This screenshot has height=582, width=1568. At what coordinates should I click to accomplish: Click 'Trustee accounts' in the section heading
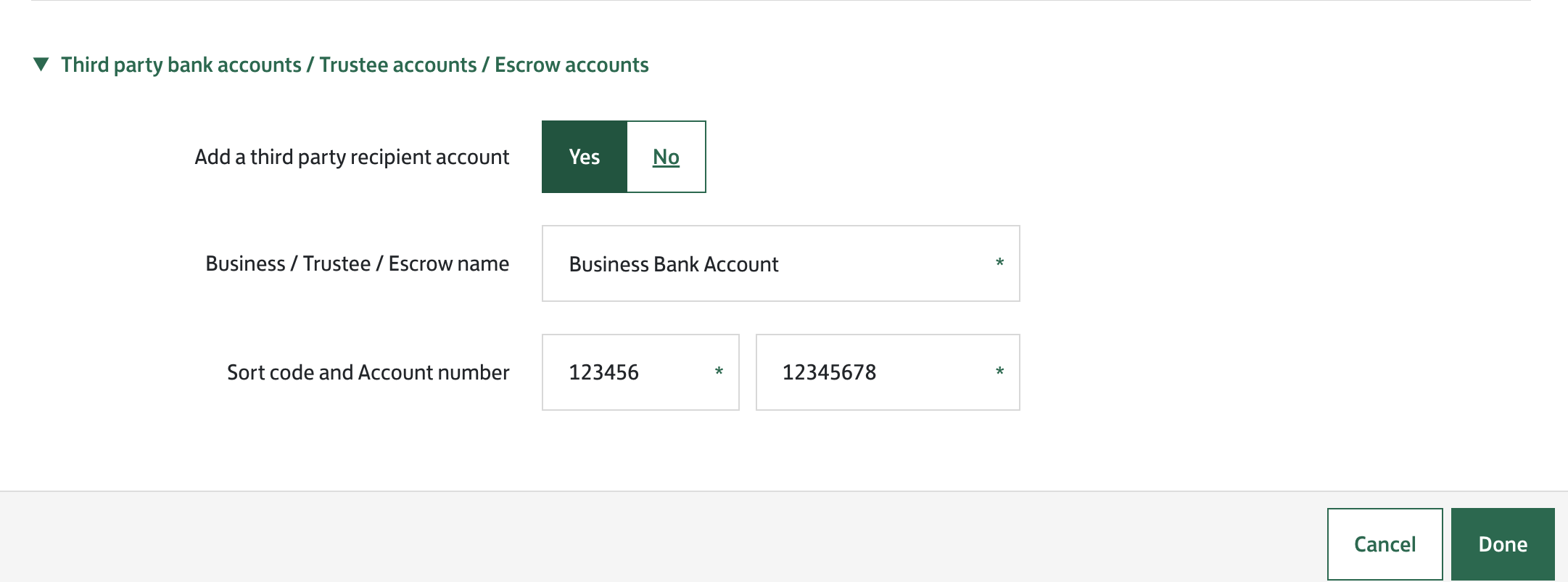(x=397, y=65)
